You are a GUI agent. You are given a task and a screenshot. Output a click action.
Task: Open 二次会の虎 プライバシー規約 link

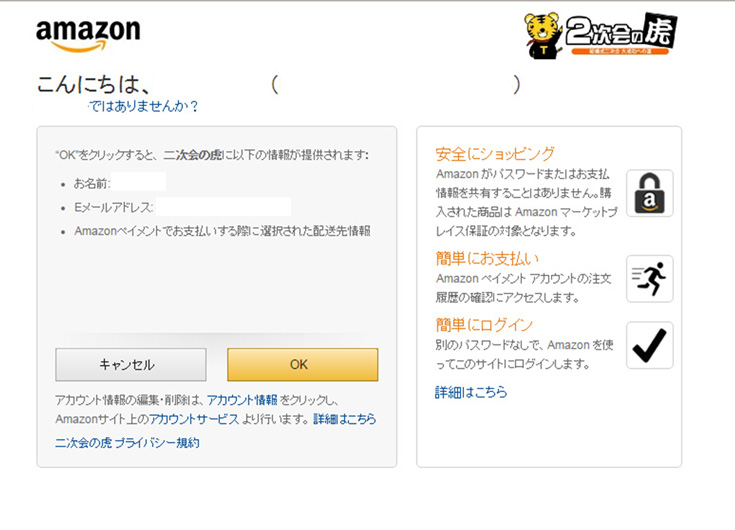click(127, 442)
